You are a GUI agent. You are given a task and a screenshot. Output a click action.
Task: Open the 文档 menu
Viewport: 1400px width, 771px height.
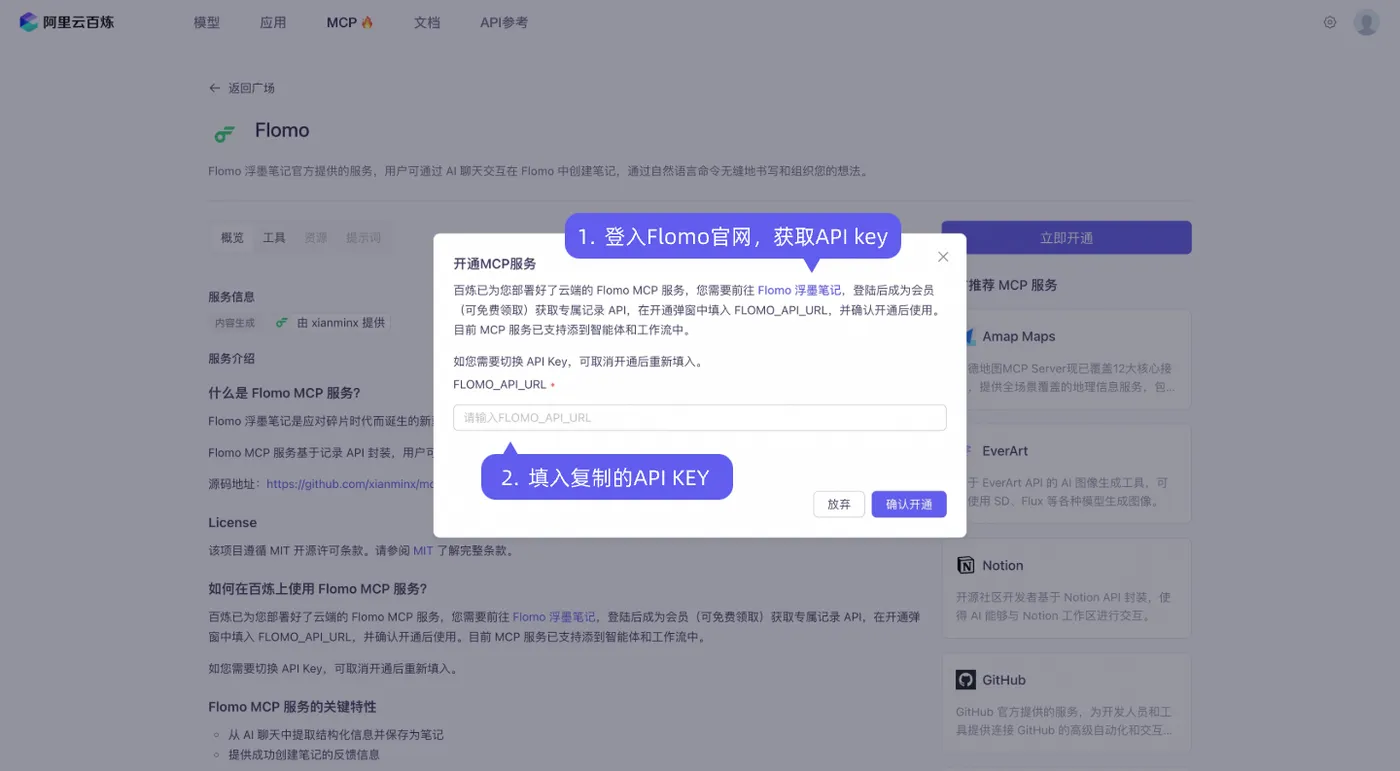(x=427, y=22)
